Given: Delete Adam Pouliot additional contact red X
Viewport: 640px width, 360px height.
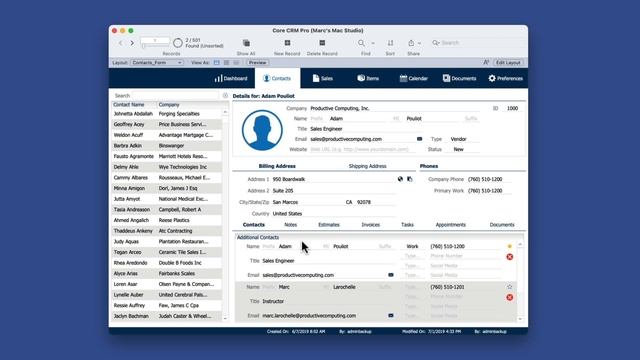Looking at the screenshot, I should pyautogui.click(x=509, y=257).
